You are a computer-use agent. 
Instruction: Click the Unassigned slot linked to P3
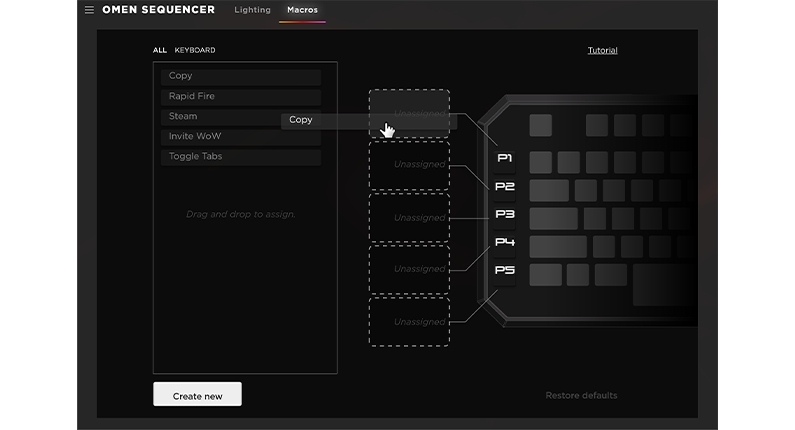pos(409,218)
